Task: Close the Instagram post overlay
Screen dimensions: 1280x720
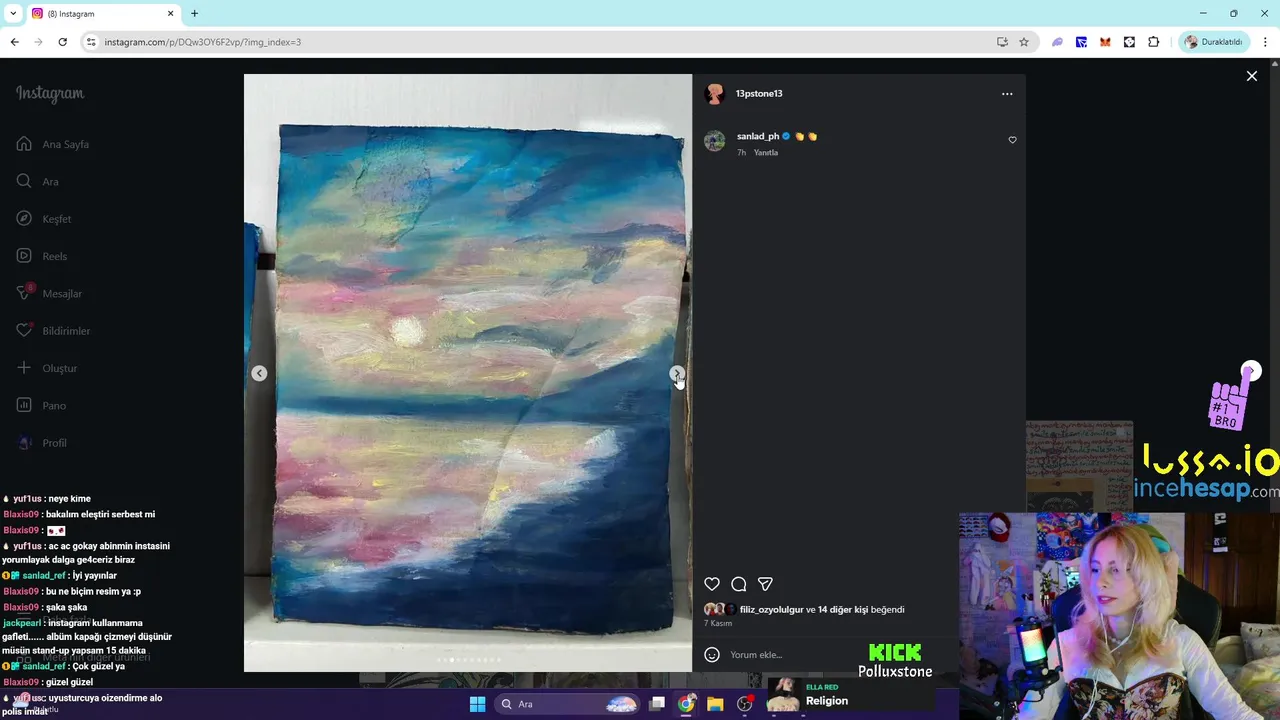Action: click(x=1251, y=76)
